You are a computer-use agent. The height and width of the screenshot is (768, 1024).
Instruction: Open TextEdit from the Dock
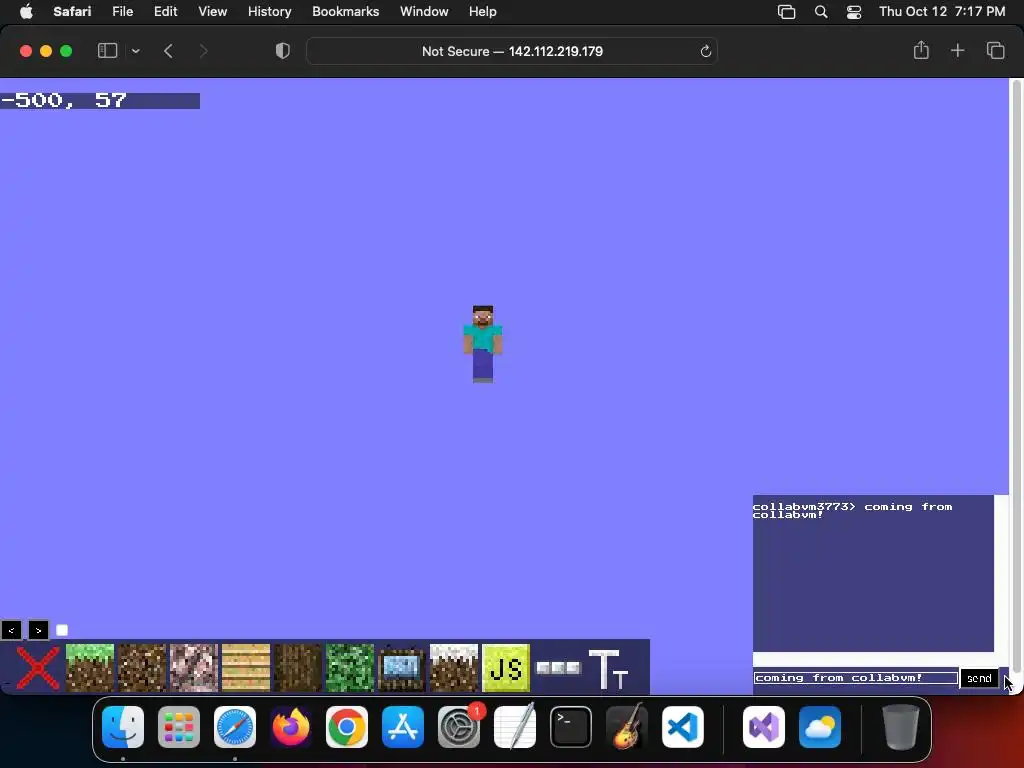515,727
